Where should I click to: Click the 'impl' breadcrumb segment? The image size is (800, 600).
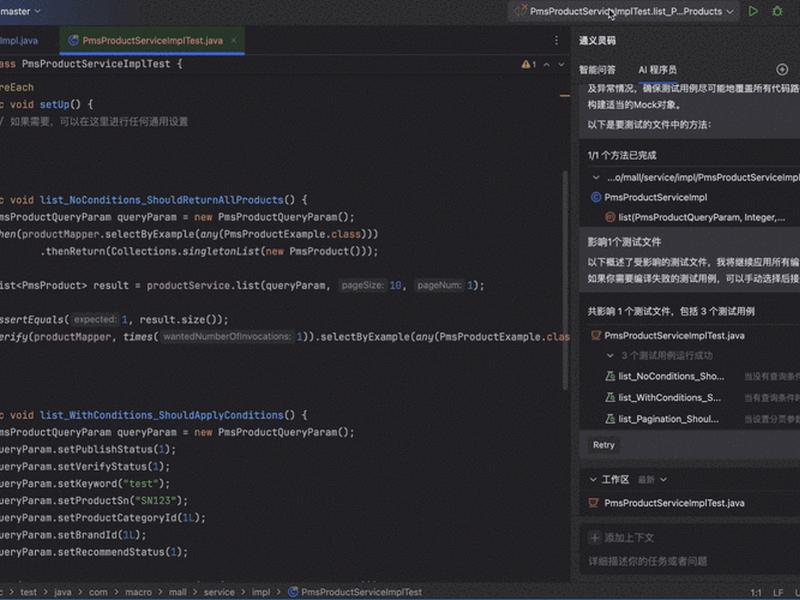[x=261, y=592]
